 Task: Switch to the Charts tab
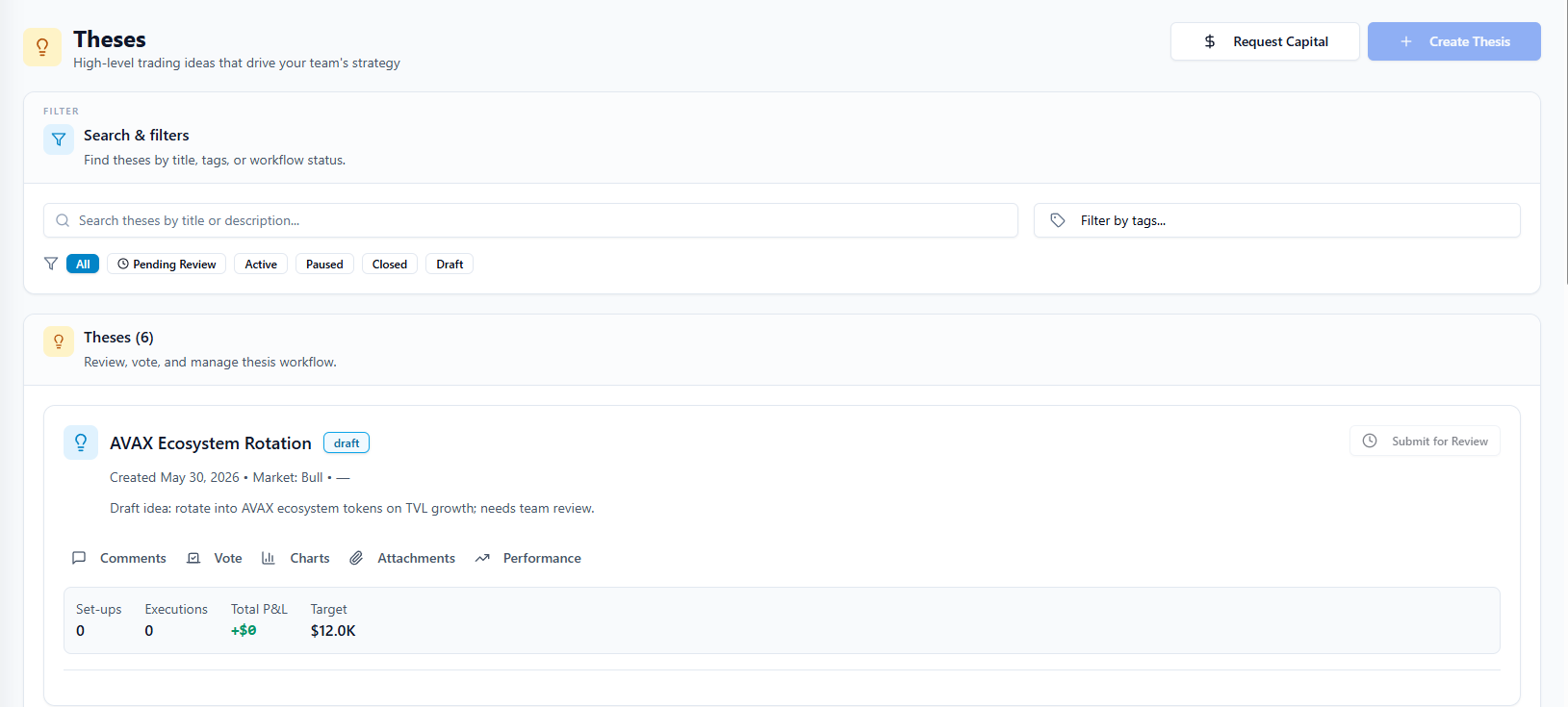tap(296, 558)
